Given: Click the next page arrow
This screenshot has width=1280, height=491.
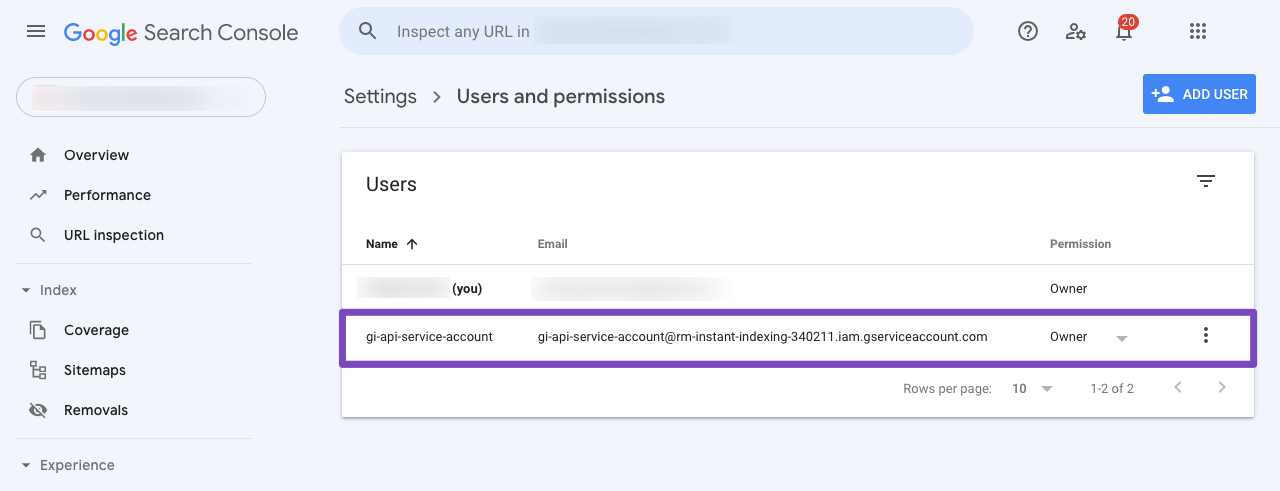Looking at the screenshot, I should pyautogui.click(x=1222, y=388).
